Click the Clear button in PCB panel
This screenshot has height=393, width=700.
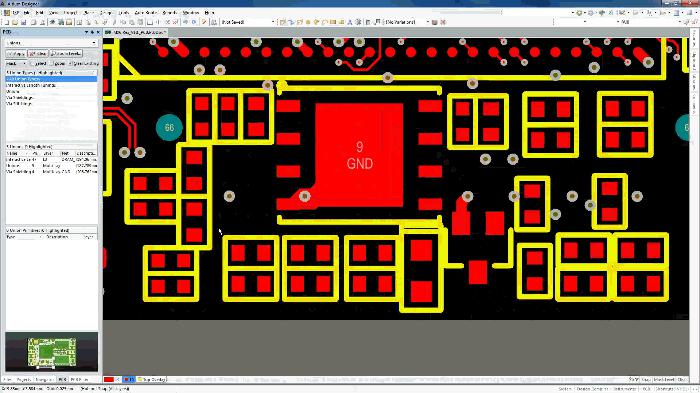pos(38,54)
